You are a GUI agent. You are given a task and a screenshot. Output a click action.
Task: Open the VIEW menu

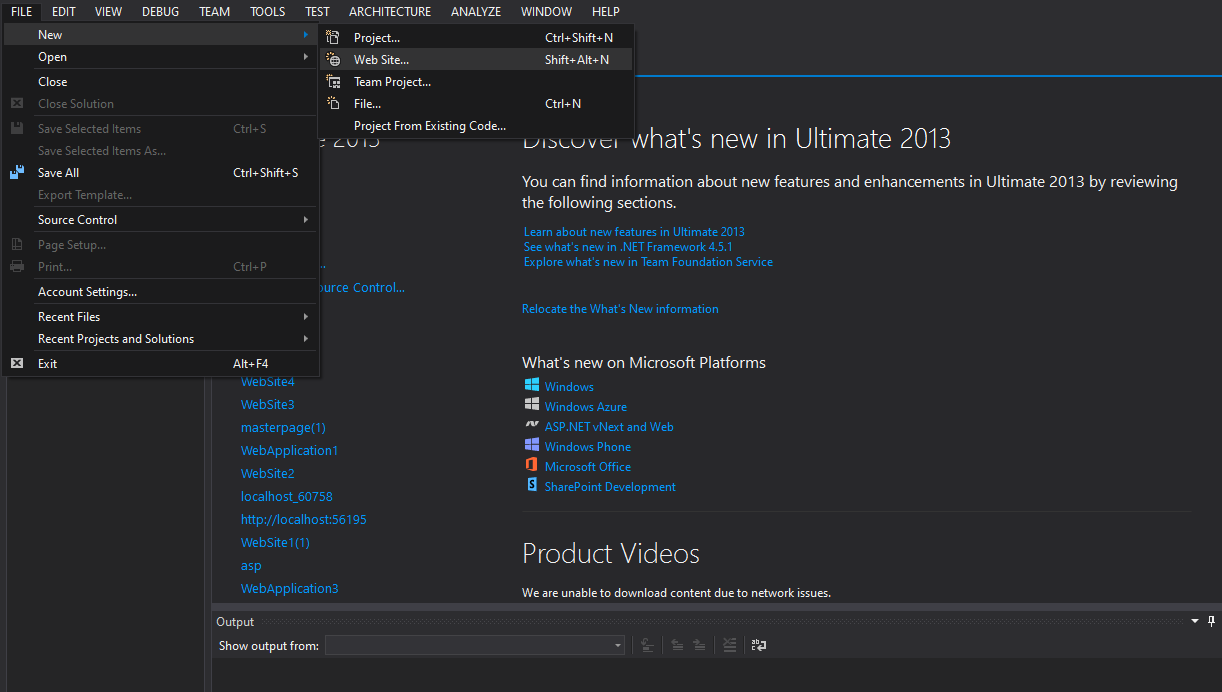108,11
